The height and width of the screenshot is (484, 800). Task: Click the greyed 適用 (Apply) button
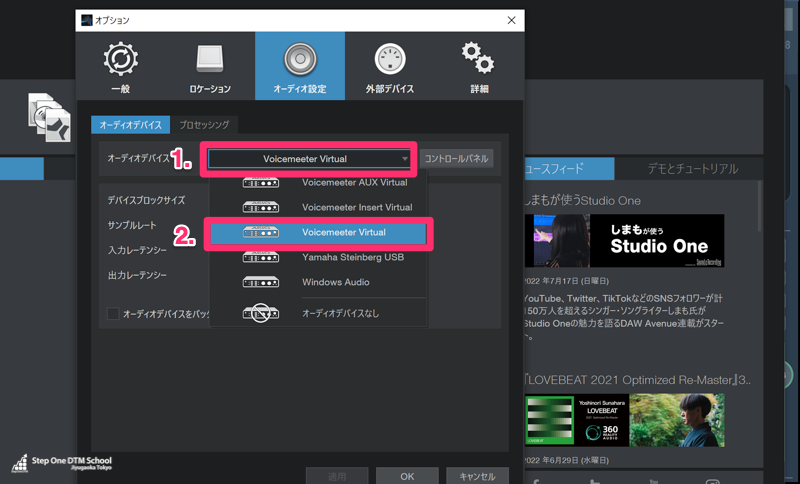point(337,476)
